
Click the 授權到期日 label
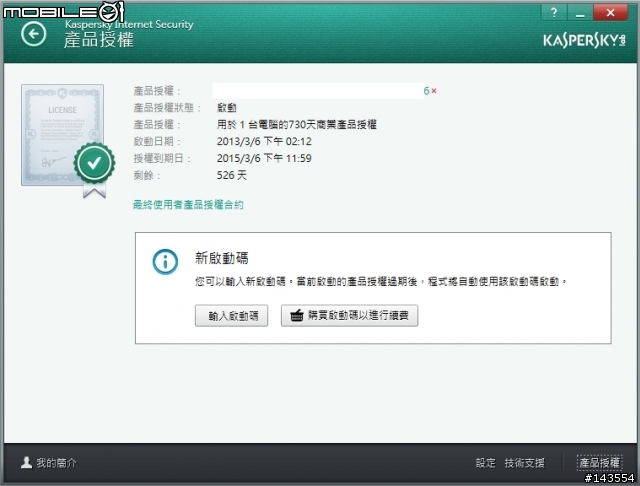click(162, 158)
